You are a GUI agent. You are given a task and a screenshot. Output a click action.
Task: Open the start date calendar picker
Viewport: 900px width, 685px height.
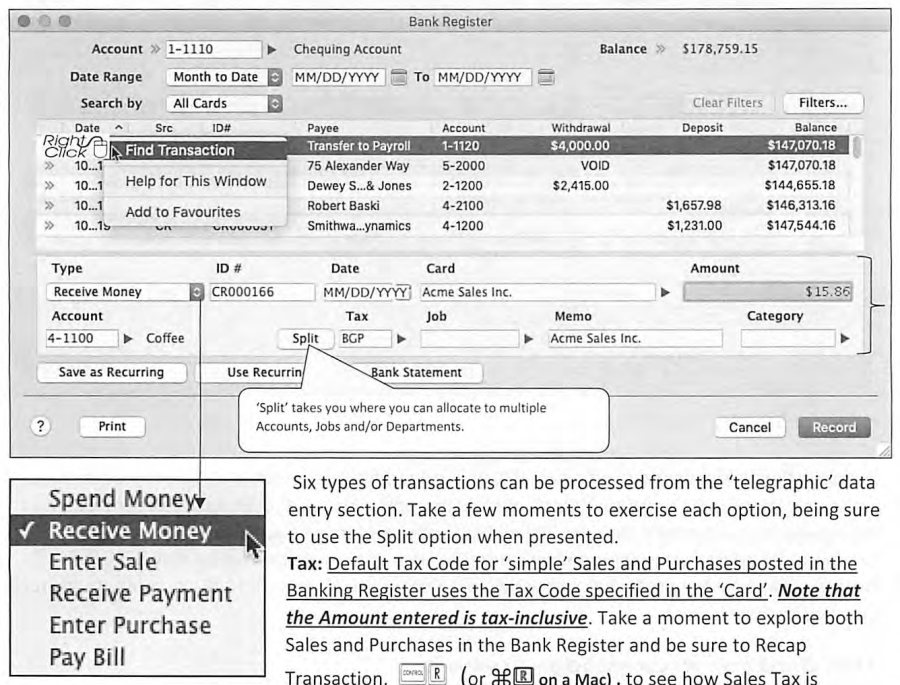399,77
